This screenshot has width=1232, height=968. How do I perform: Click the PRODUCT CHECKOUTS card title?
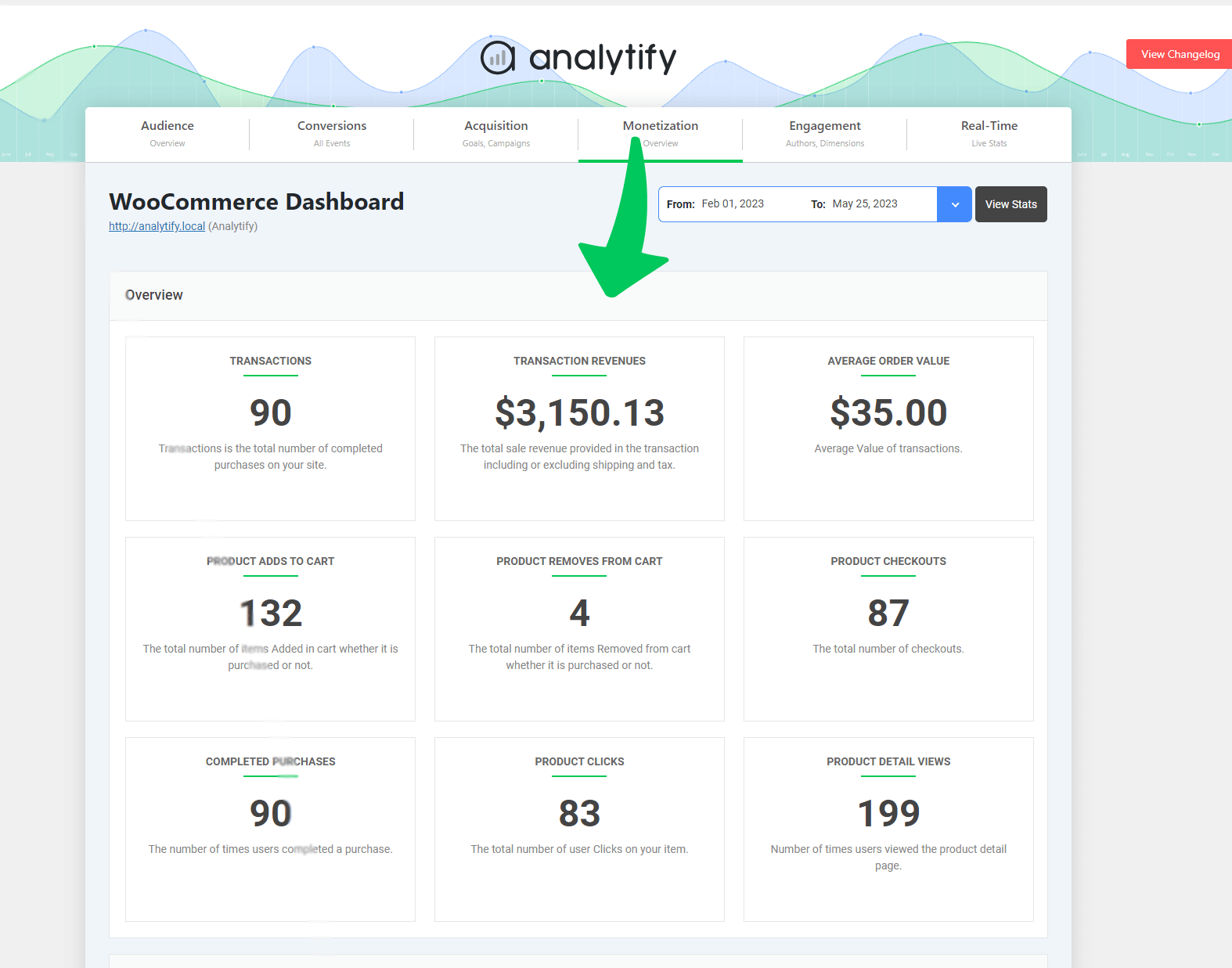pyautogui.click(x=888, y=561)
